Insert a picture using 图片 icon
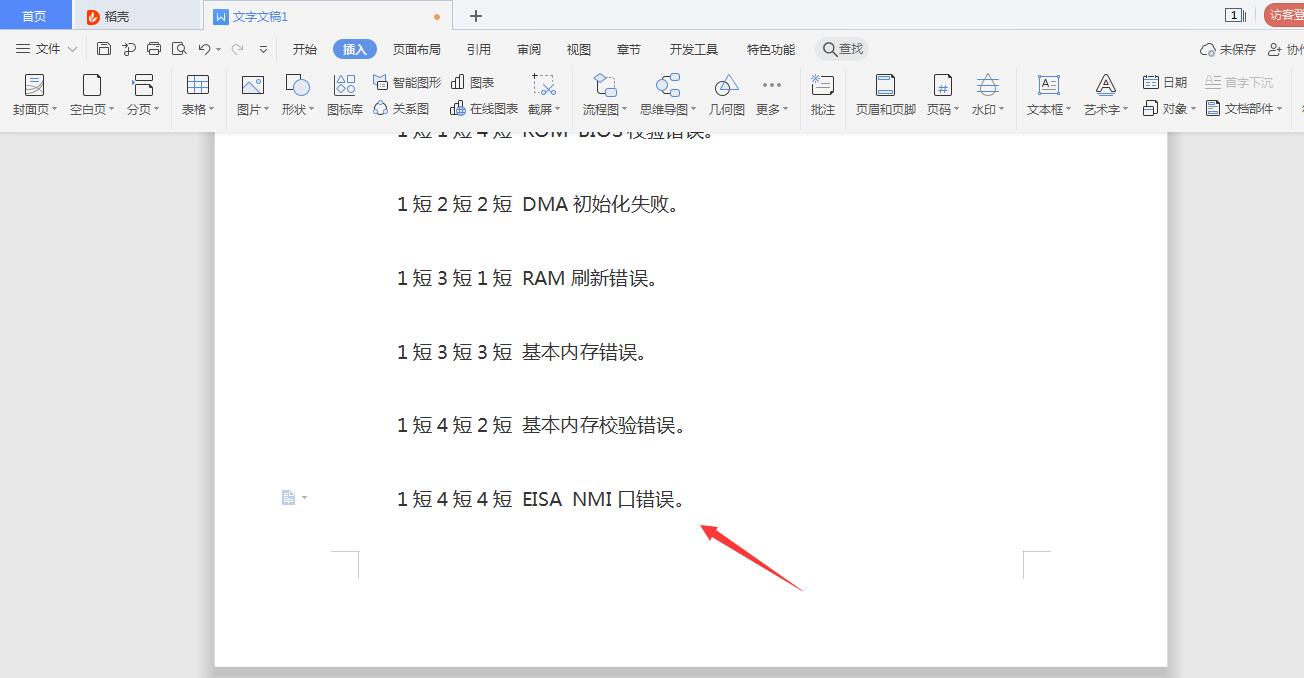1304x678 pixels. pyautogui.click(x=252, y=85)
